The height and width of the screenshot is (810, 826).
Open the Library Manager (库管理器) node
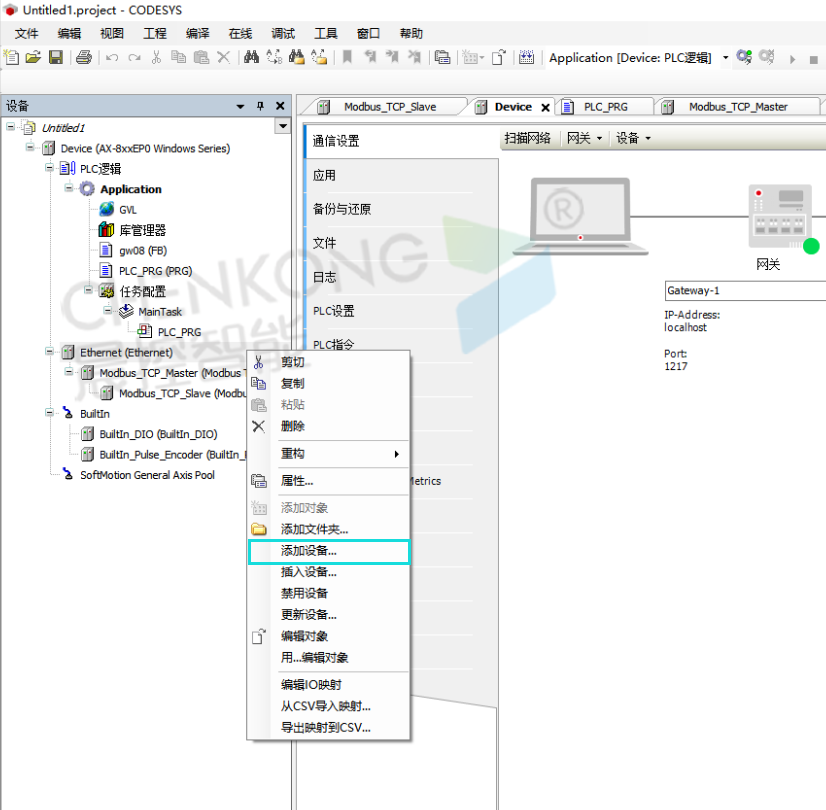[x=142, y=230]
